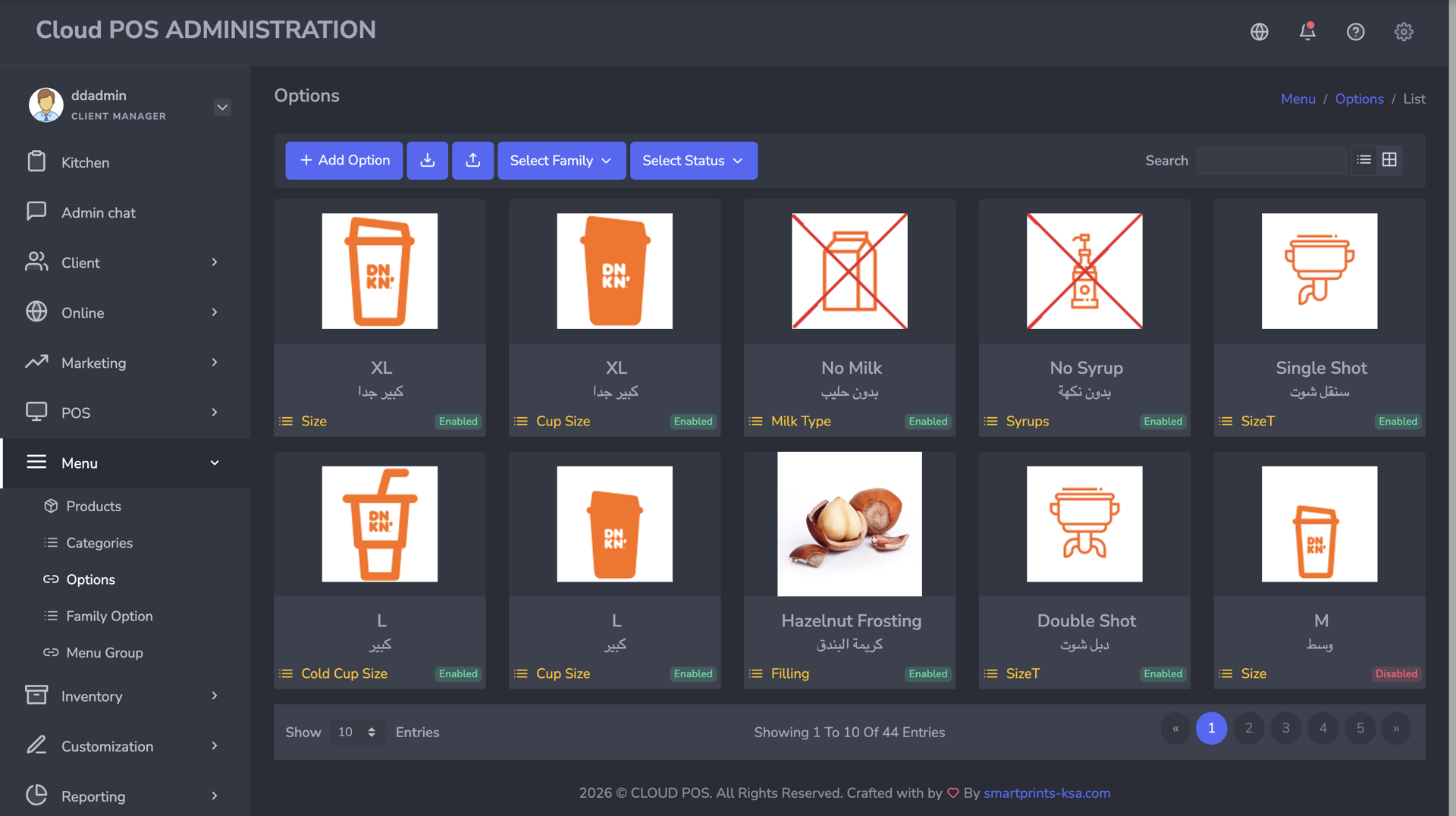The height and width of the screenshot is (816, 1456).
Task: Open the Select Status dropdown
Action: [694, 161]
